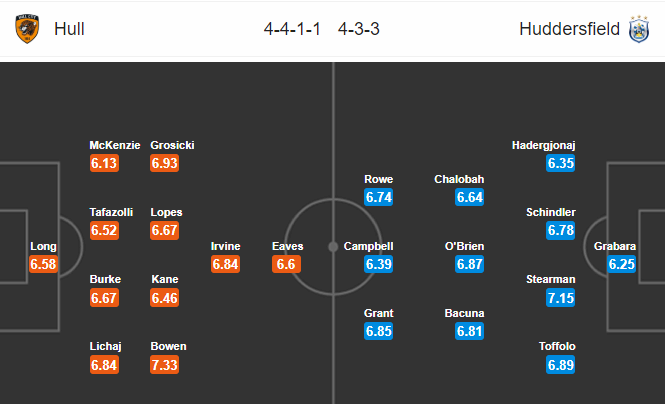This screenshot has height=404, width=665.
Task: Open player Hadergjonaj's name
Action: [x=543, y=145]
